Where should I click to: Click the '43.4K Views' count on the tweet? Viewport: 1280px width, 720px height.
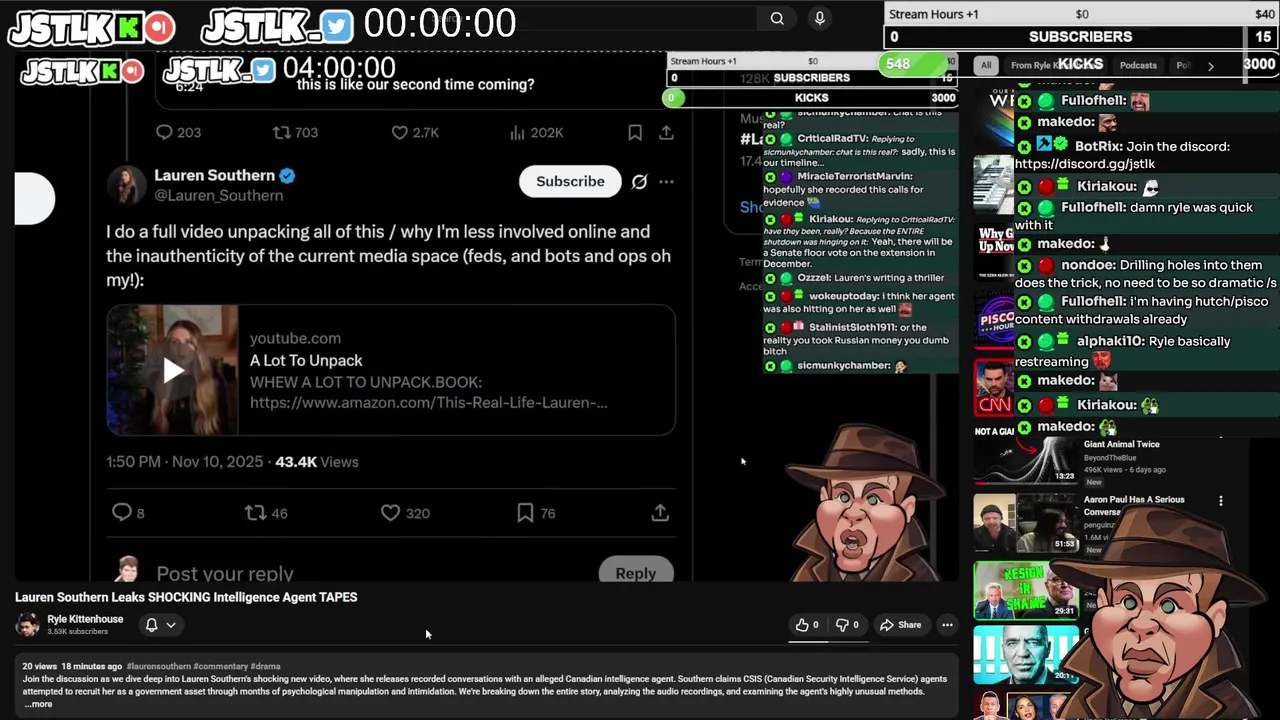[x=316, y=461]
